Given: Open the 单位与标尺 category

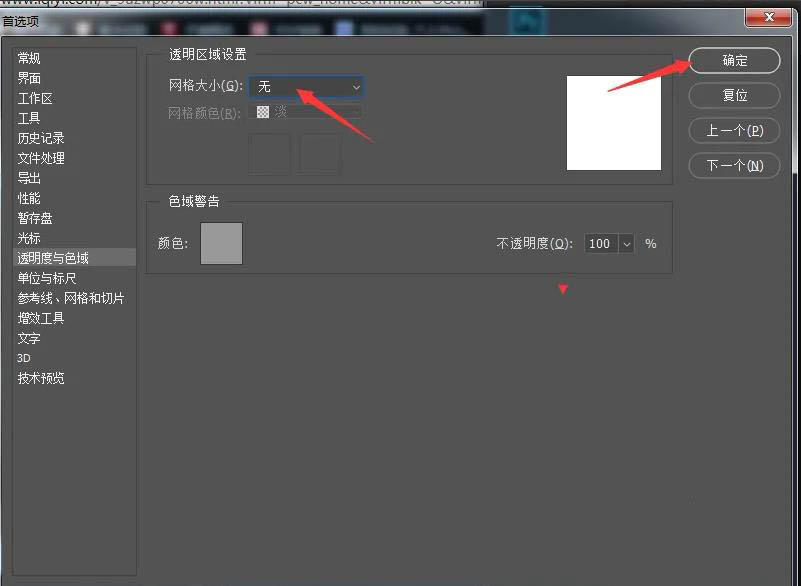Looking at the screenshot, I should [x=47, y=278].
